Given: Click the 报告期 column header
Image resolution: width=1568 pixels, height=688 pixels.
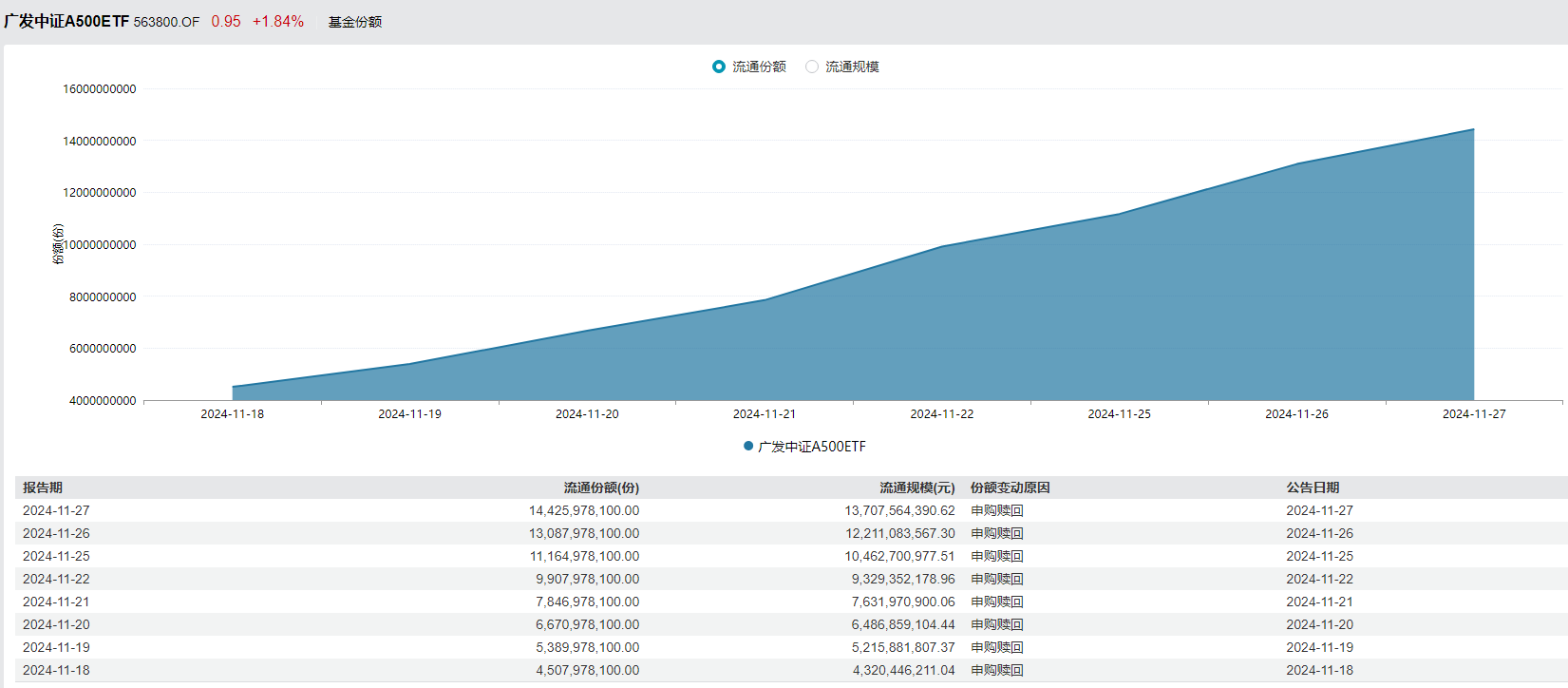Looking at the screenshot, I should pos(43,487).
